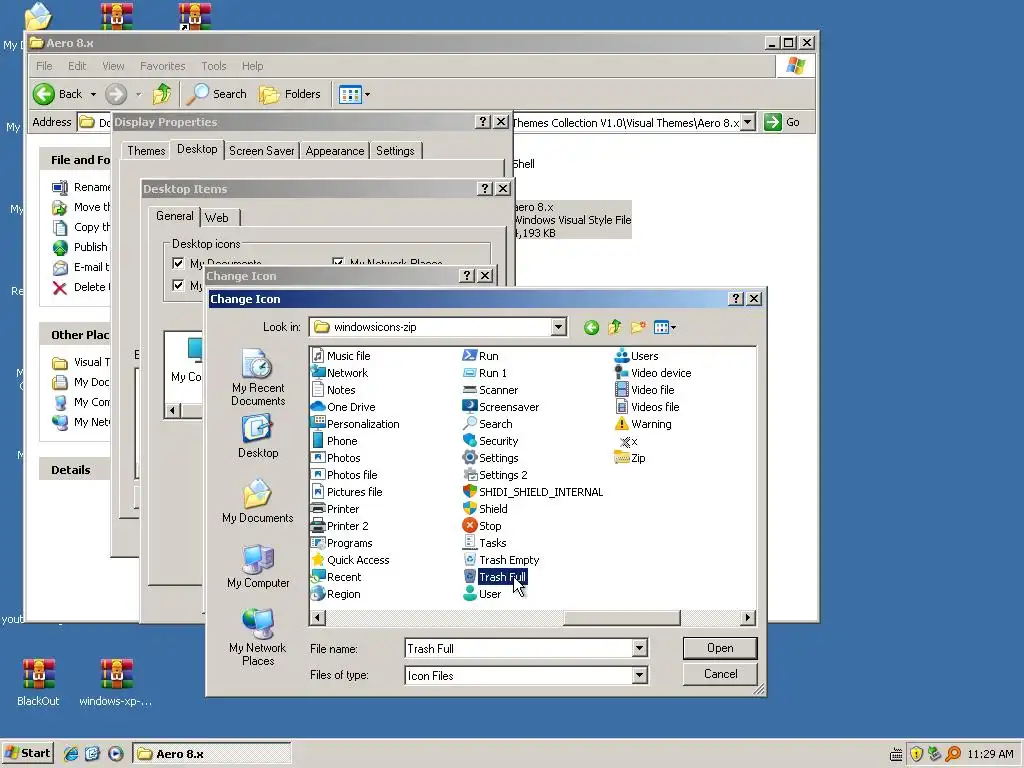Toggle the My Network Places checkbox
1024x768 pixels.
click(x=338, y=262)
